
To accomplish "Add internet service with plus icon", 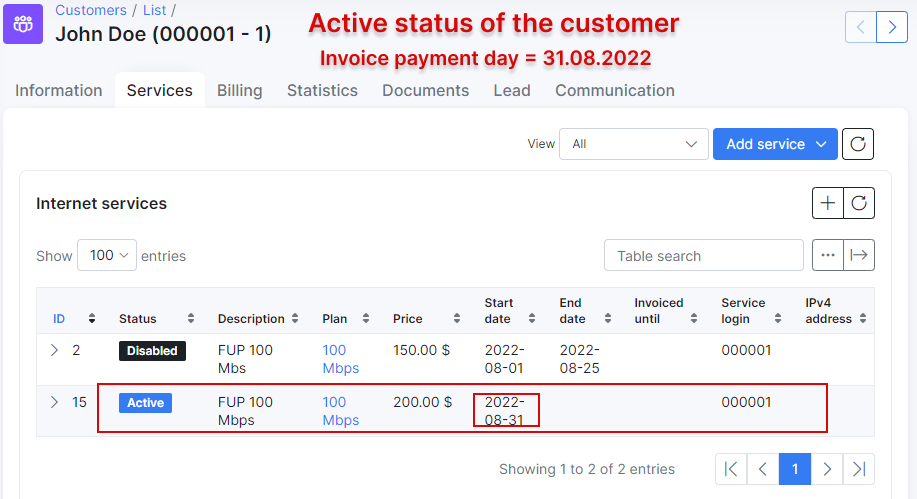I will point(828,203).
